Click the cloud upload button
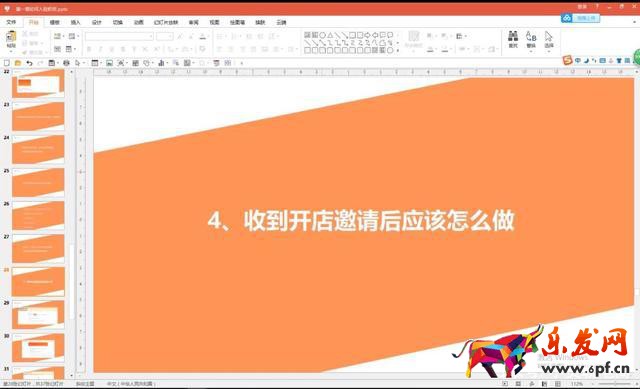This screenshot has width=640, height=389. tap(580, 18)
